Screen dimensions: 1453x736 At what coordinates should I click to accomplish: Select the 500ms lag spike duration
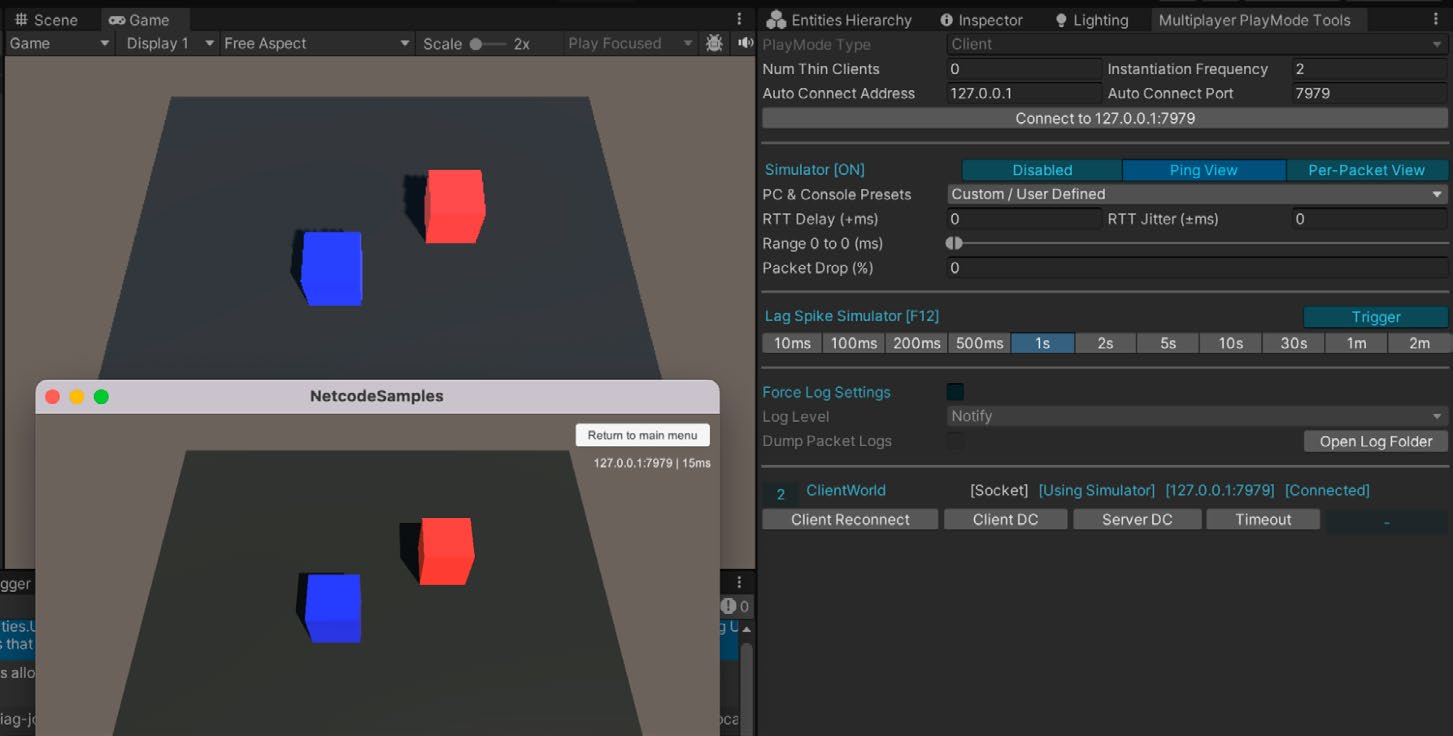[979, 343]
